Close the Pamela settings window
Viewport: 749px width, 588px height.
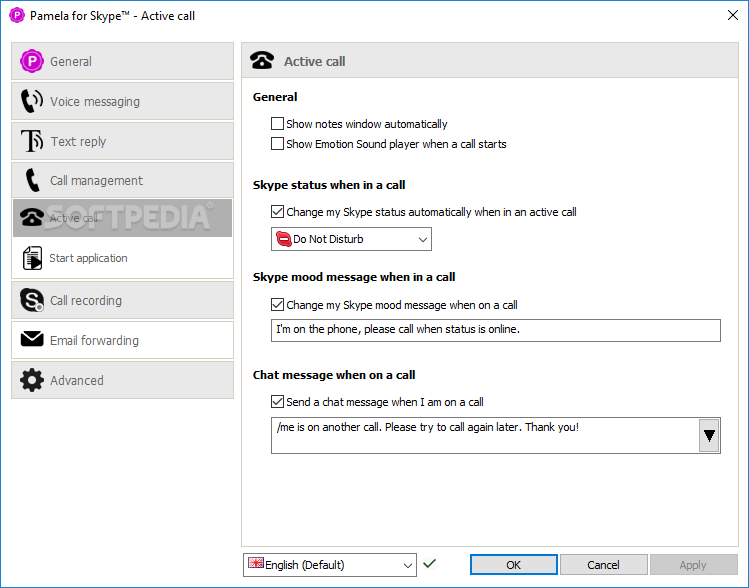(733, 15)
